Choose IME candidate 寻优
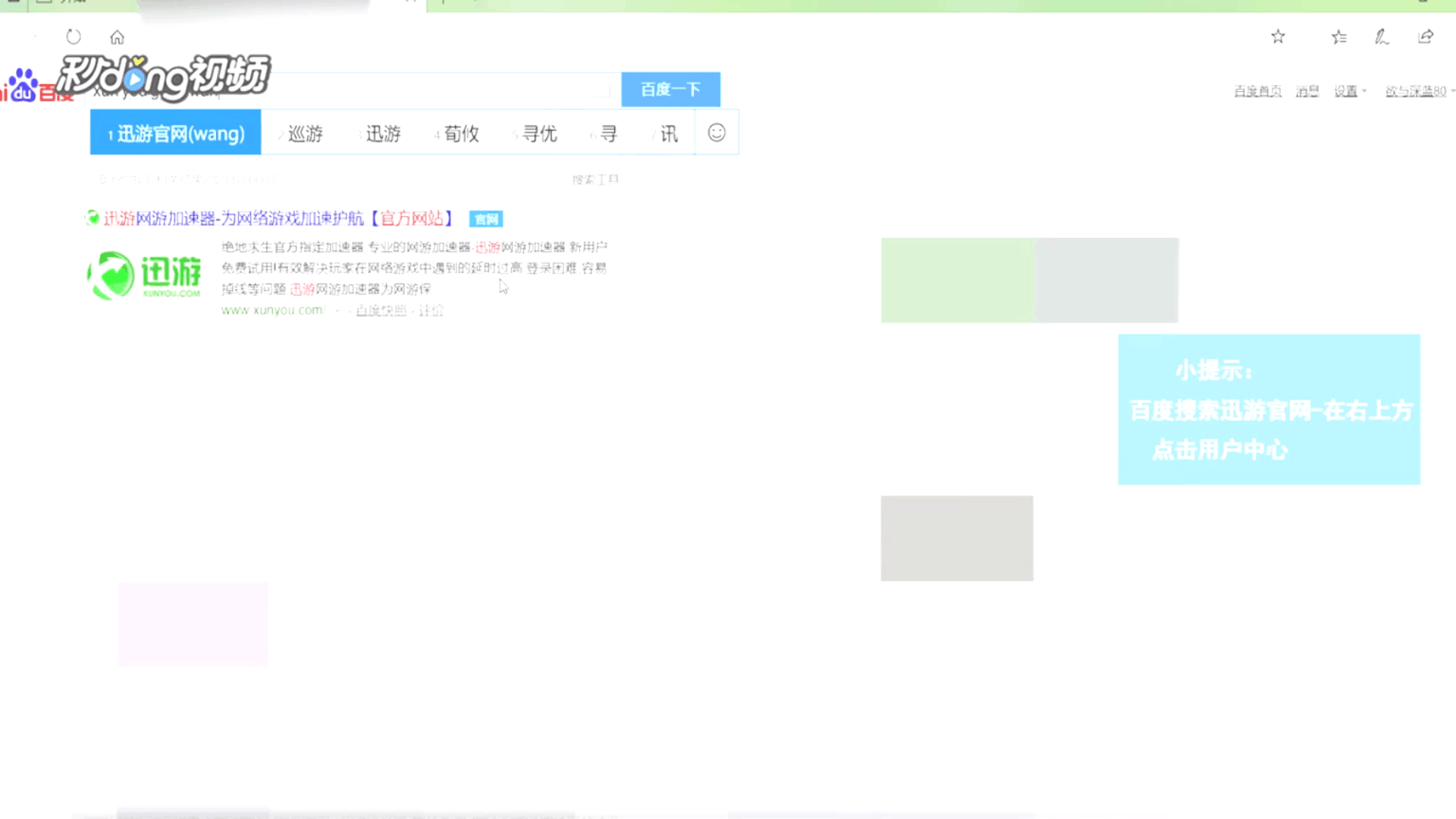The width and height of the screenshot is (1456, 819). click(538, 133)
